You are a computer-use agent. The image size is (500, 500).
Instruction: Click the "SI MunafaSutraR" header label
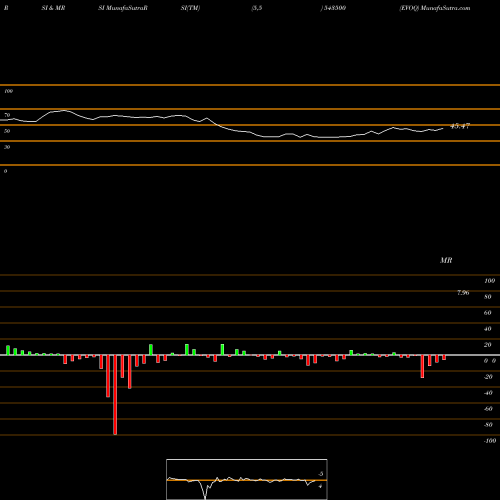point(123,8)
